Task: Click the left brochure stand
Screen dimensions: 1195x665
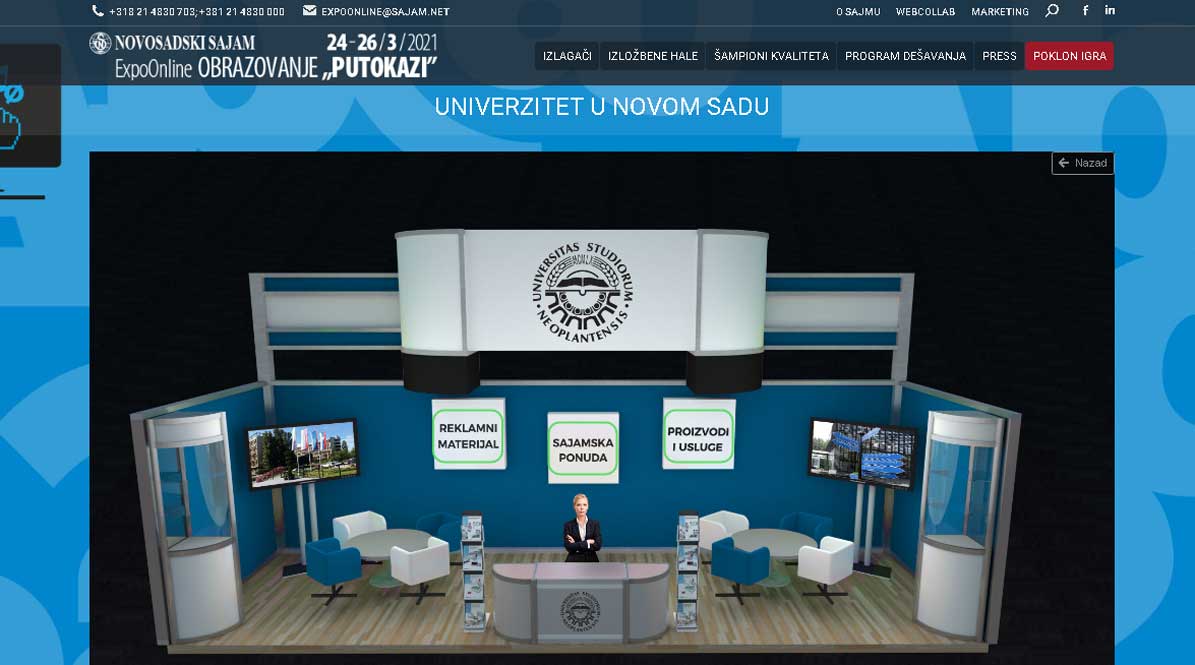Action: coord(473,573)
